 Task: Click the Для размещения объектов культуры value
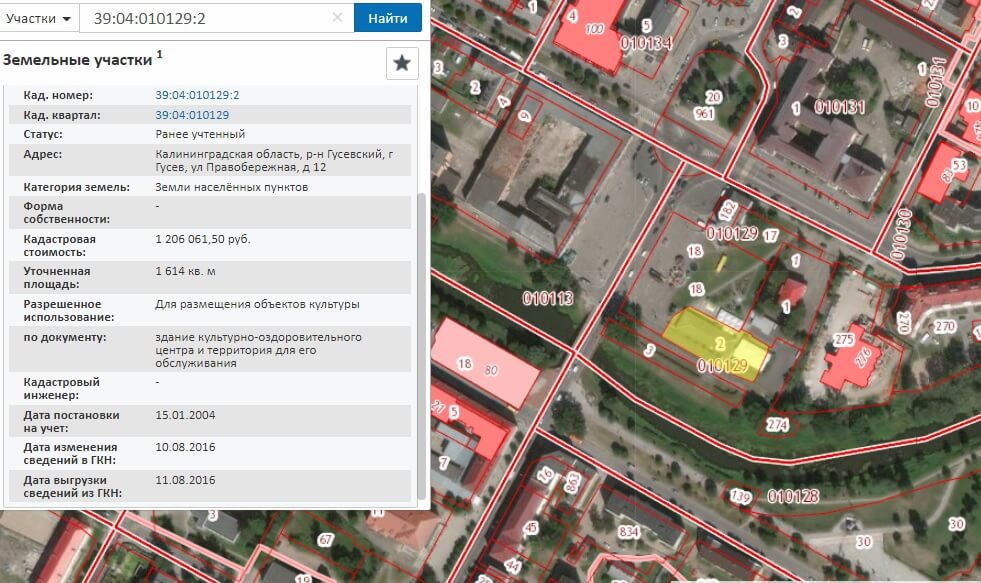(x=257, y=304)
